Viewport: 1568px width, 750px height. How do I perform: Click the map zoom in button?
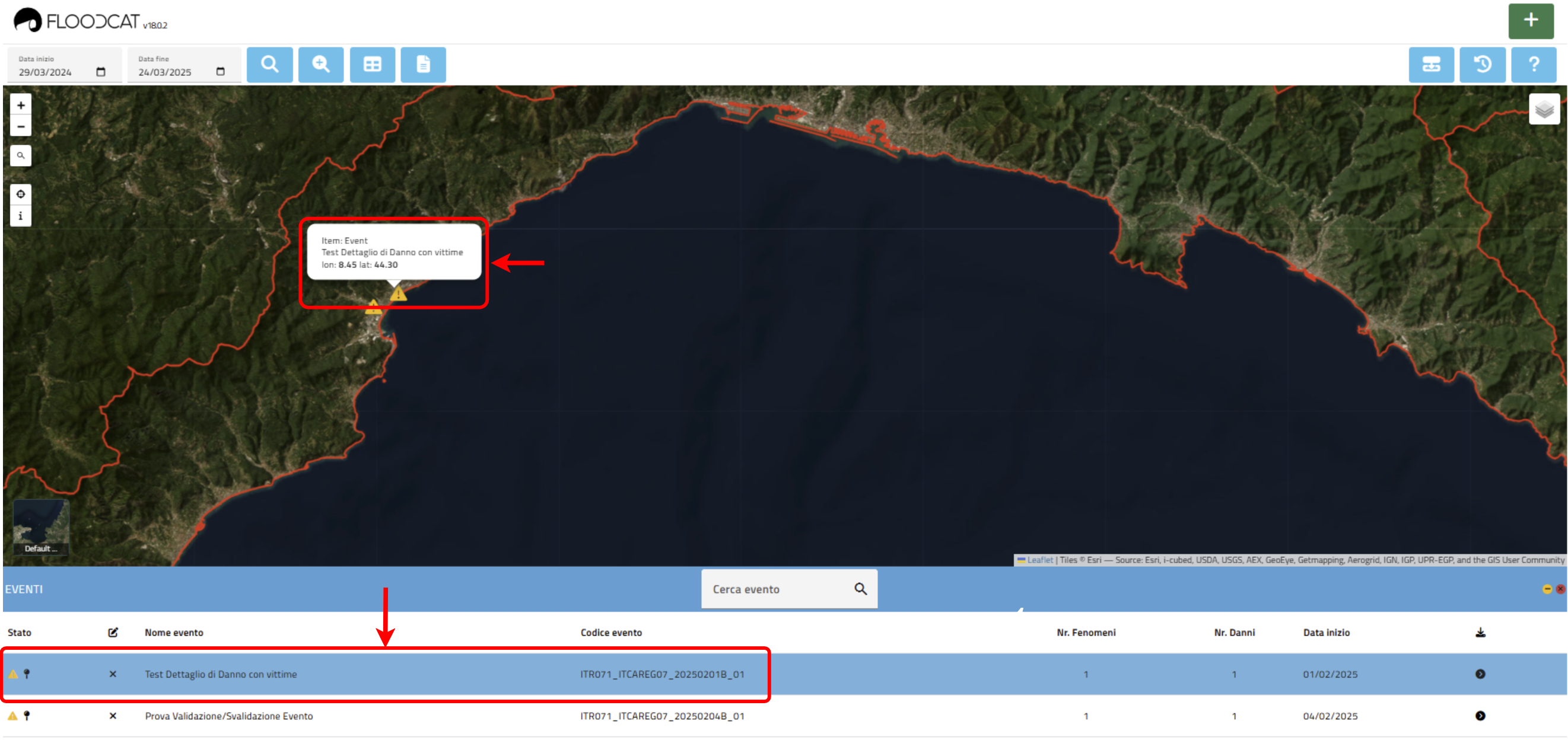pyautogui.click(x=21, y=105)
